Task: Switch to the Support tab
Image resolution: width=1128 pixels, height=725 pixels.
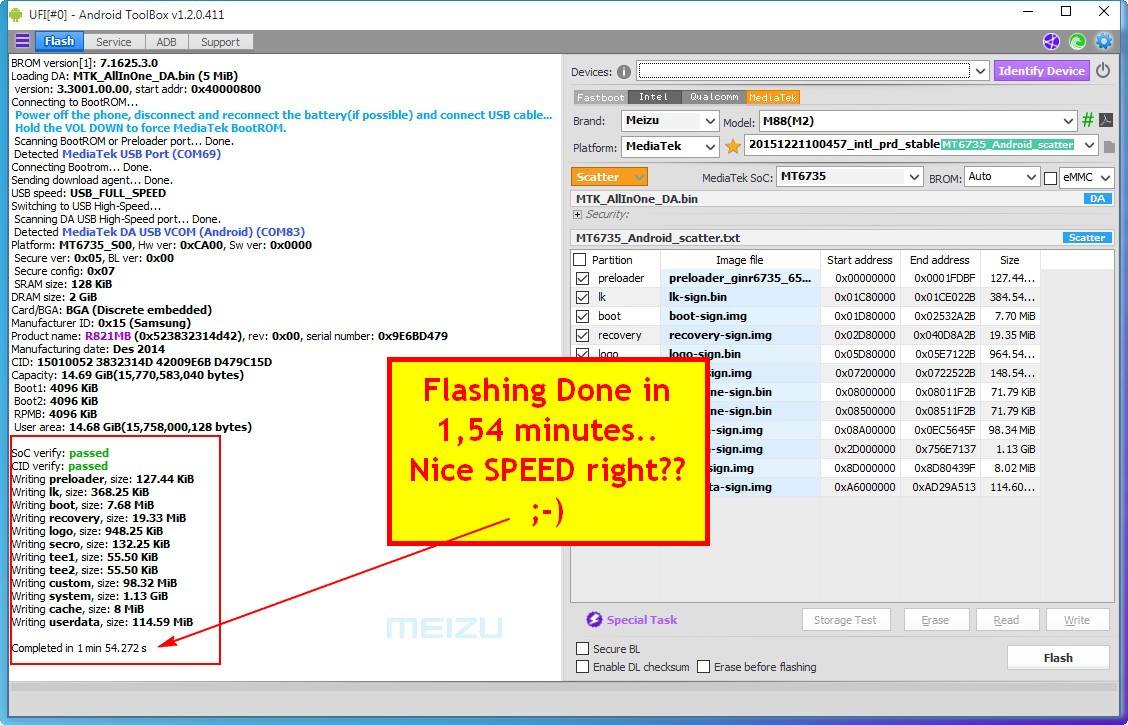Action: (x=220, y=42)
